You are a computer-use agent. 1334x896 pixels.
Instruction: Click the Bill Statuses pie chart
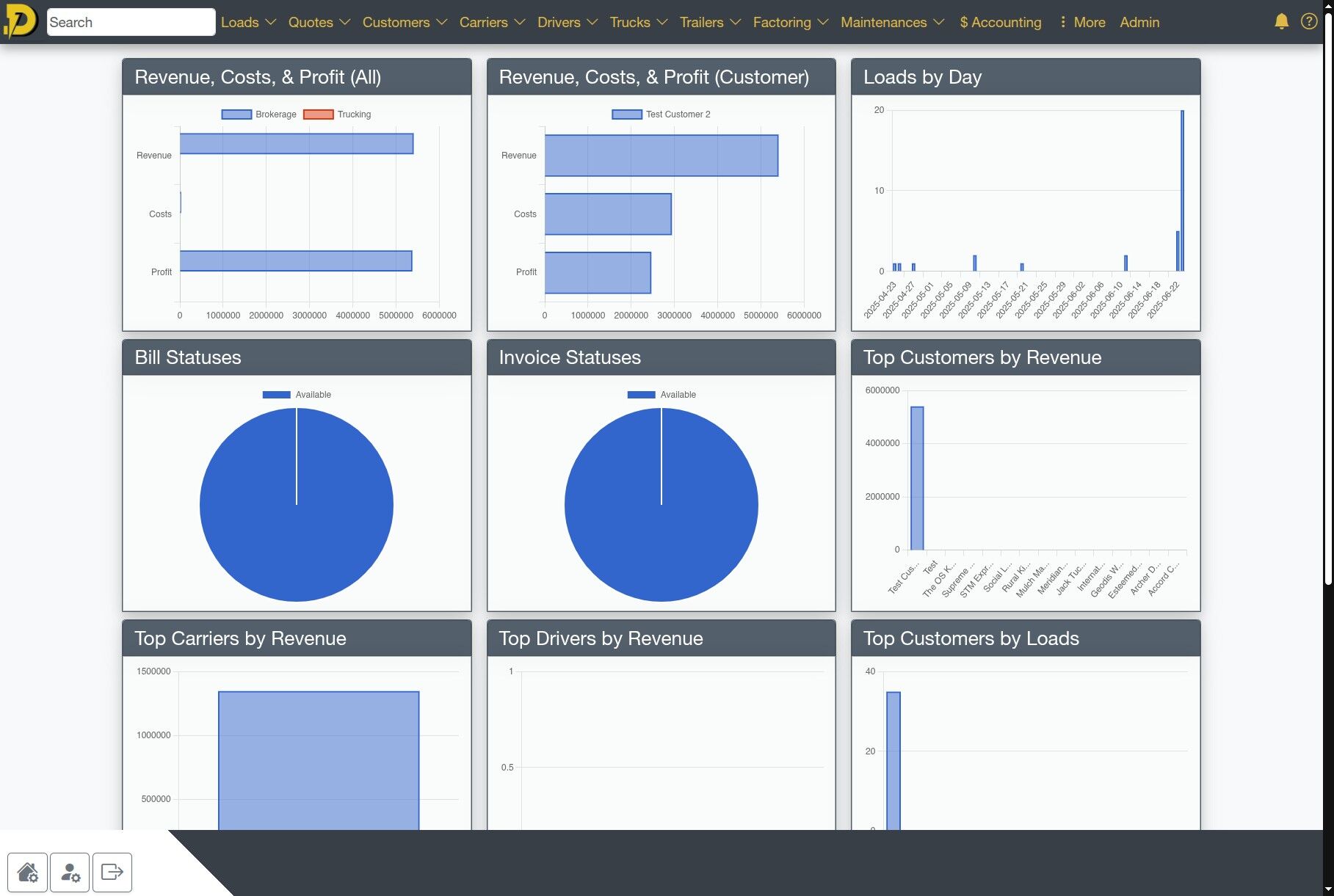point(297,505)
